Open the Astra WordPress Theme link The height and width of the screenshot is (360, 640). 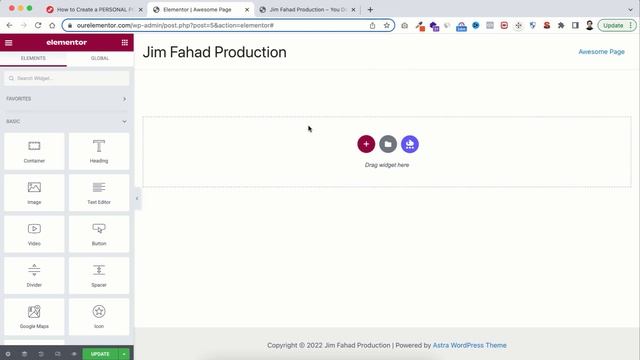(469, 345)
